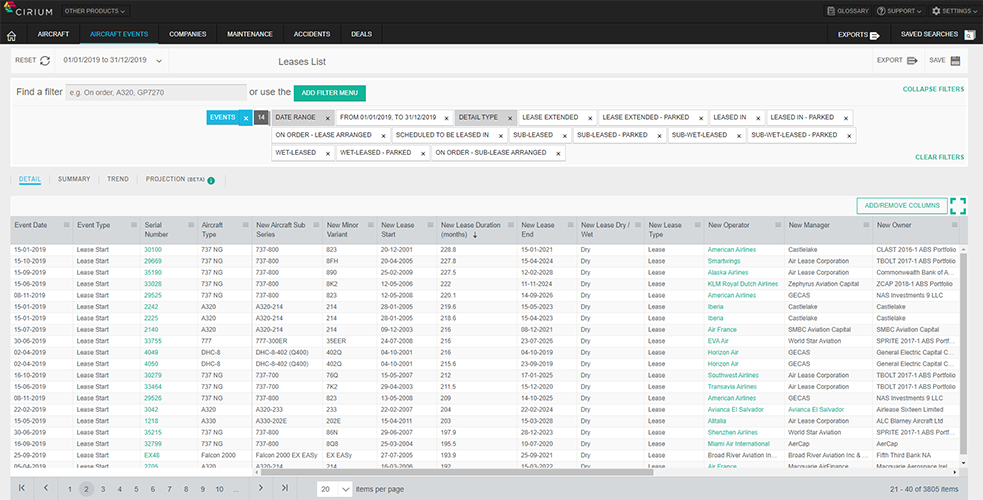
Task: Open the Maintenance tab
Action: point(250,34)
